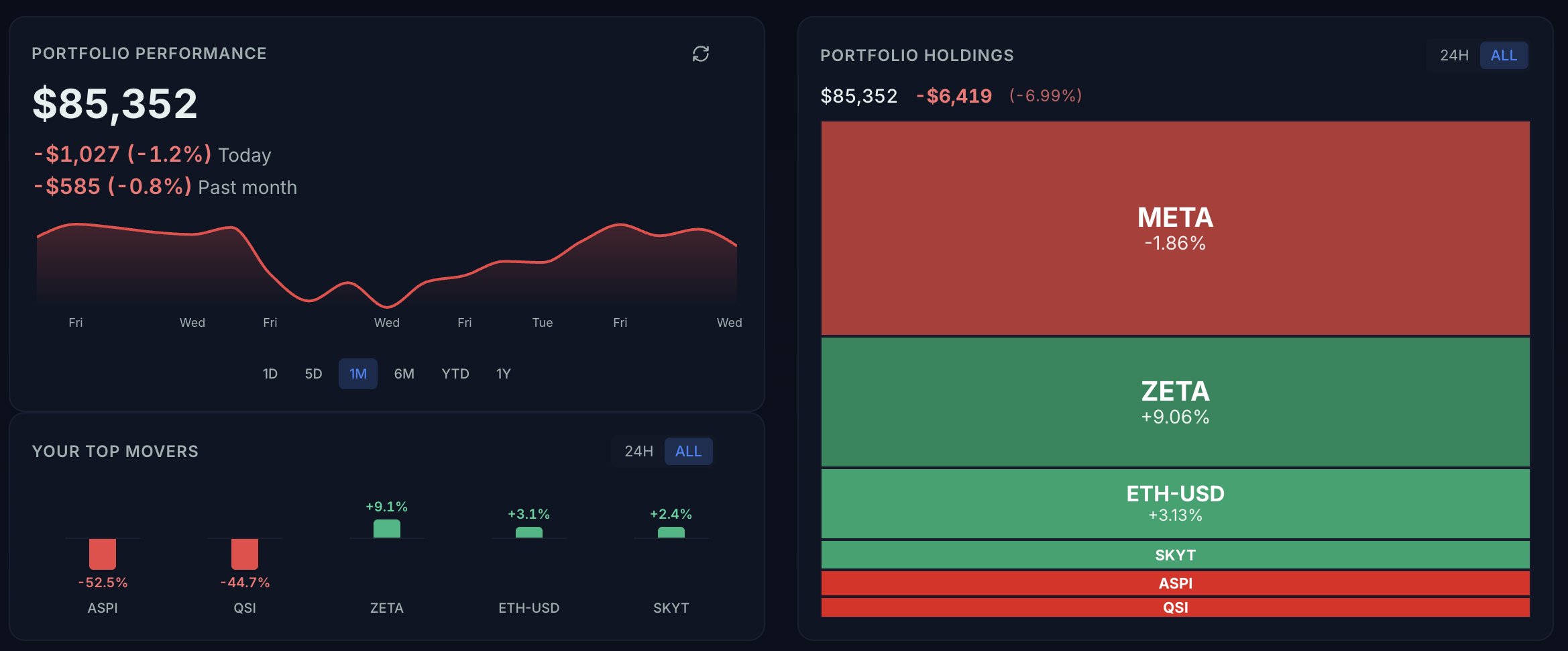This screenshot has height=651, width=1568.
Task: Select ZETA from Your Top Movers
Action: tap(386, 530)
